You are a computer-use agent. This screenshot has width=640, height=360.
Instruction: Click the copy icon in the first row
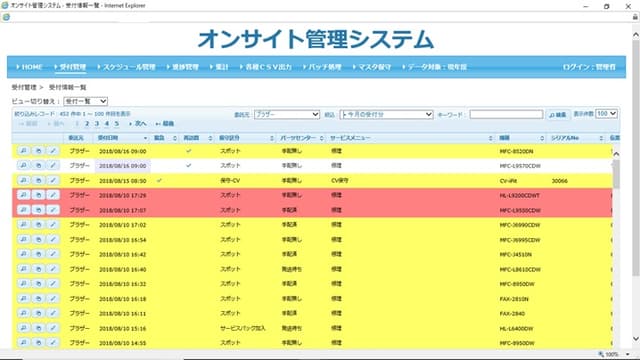38,151
